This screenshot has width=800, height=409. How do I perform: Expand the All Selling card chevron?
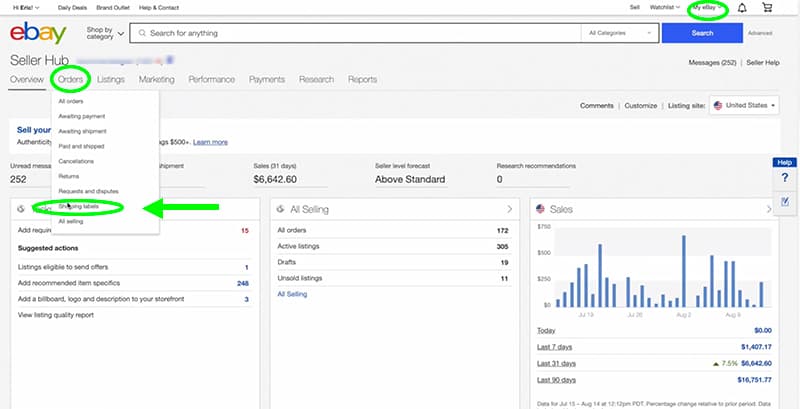(509, 209)
